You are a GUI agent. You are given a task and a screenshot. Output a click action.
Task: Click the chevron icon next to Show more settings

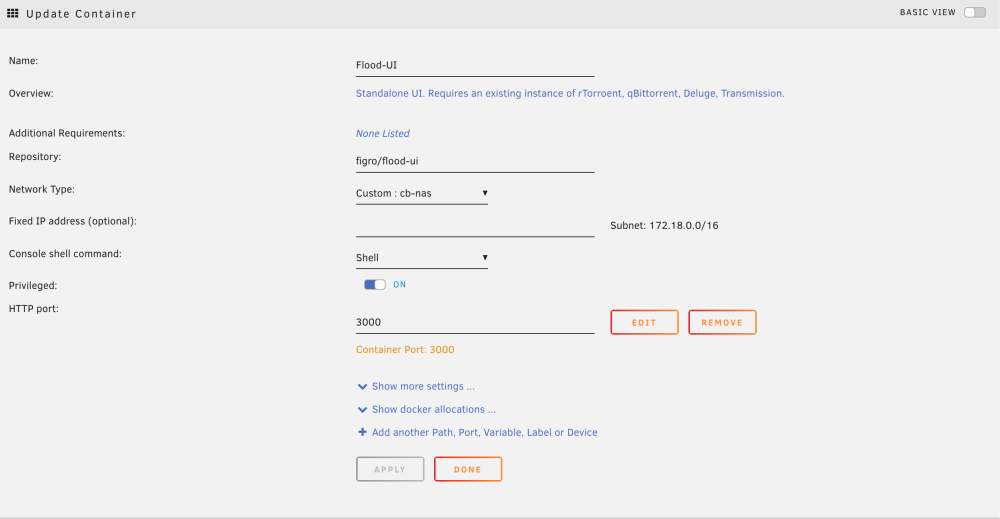(x=362, y=386)
